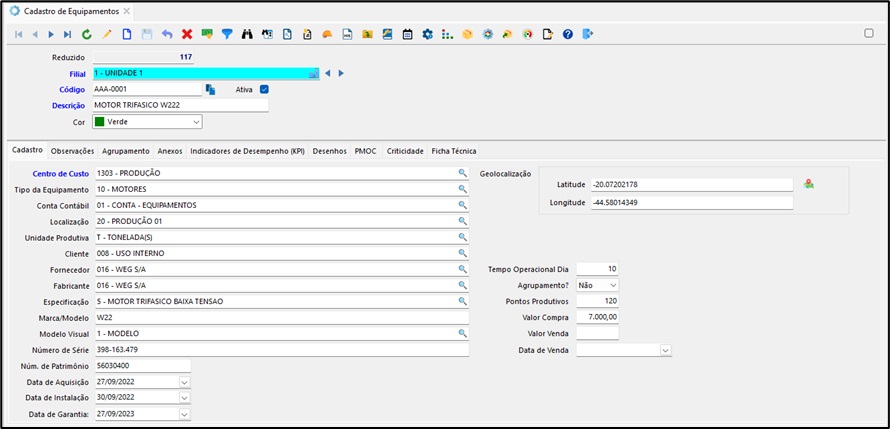Search Localização with magnifier

[x=463, y=221]
